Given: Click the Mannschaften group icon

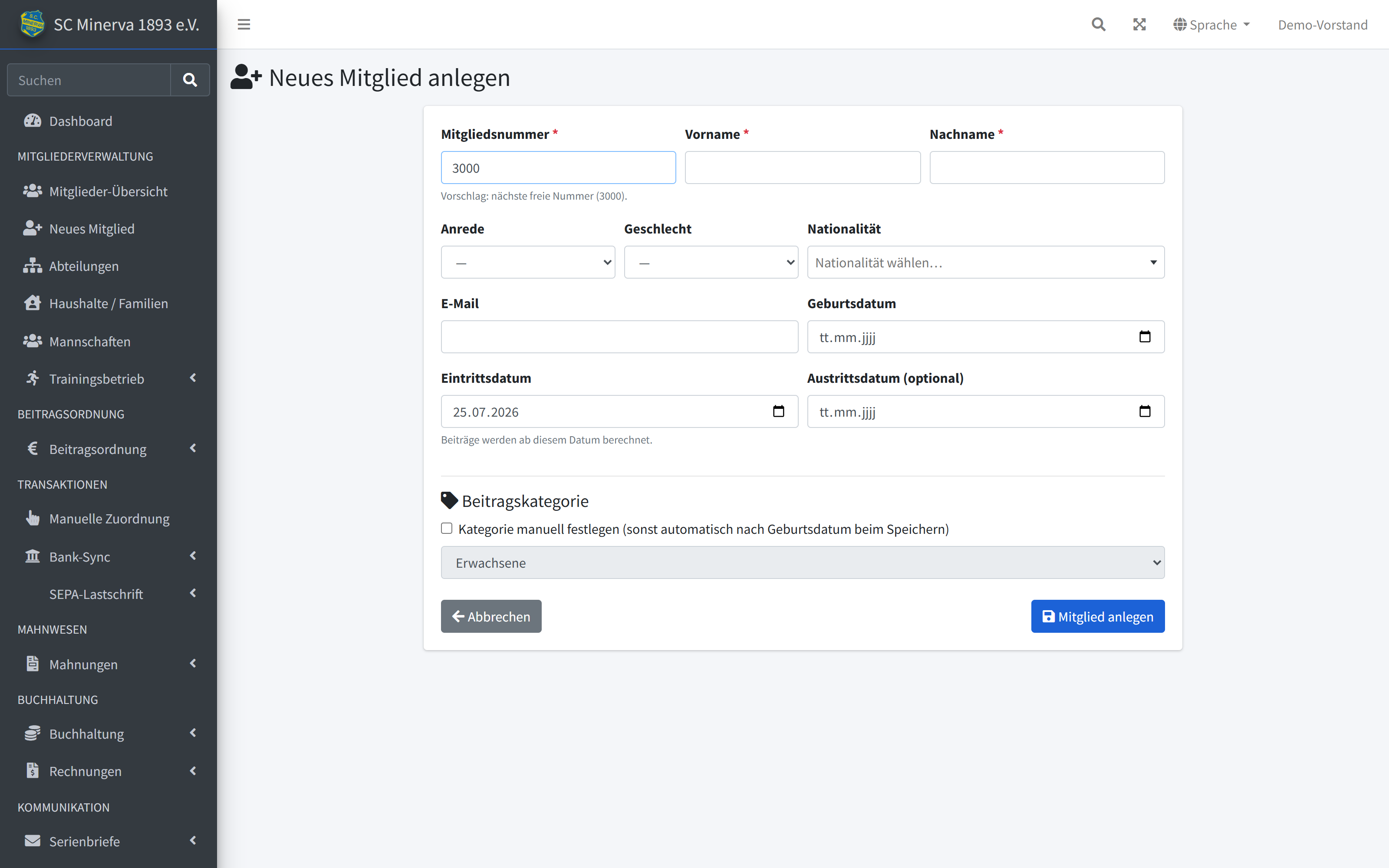Looking at the screenshot, I should point(33,341).
